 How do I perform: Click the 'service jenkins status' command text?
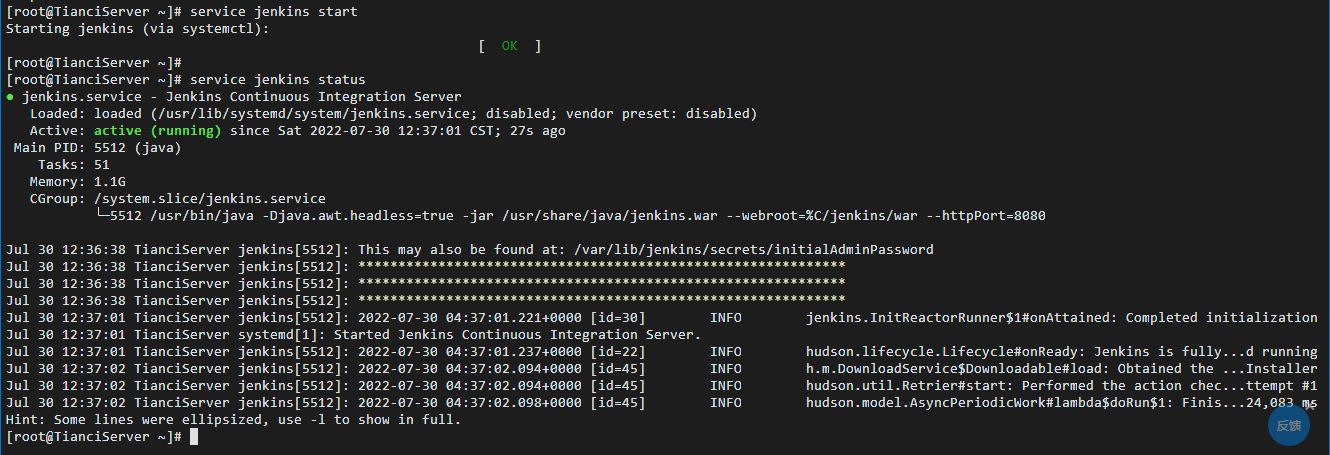pos(277,79)
